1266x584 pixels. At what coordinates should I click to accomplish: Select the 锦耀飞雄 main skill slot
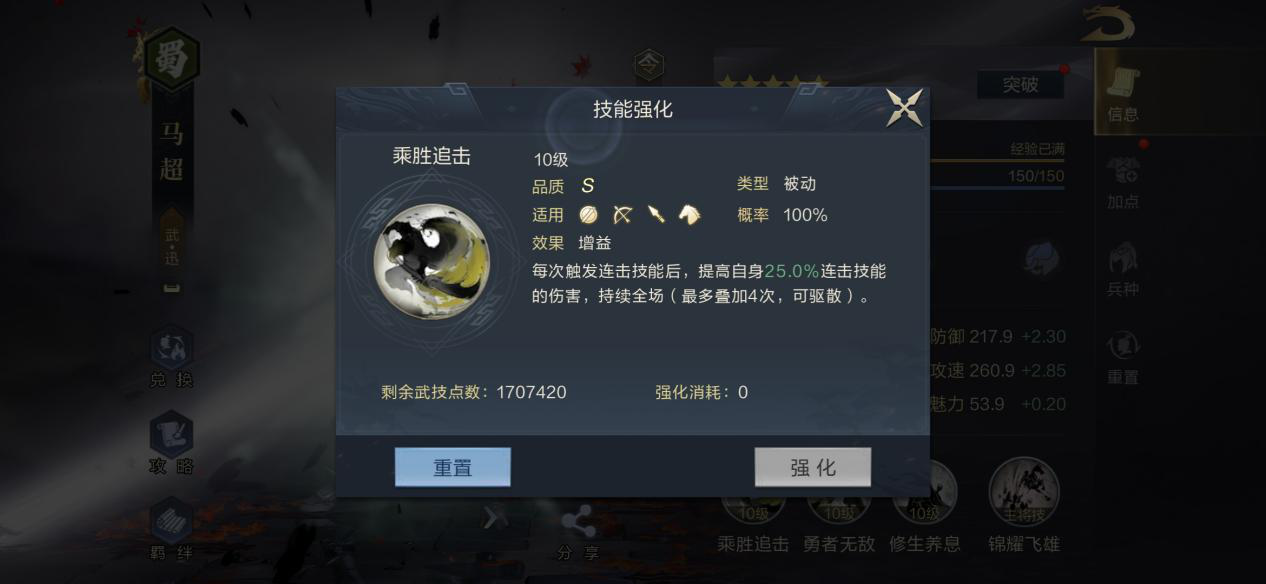tap(1023, 506)
